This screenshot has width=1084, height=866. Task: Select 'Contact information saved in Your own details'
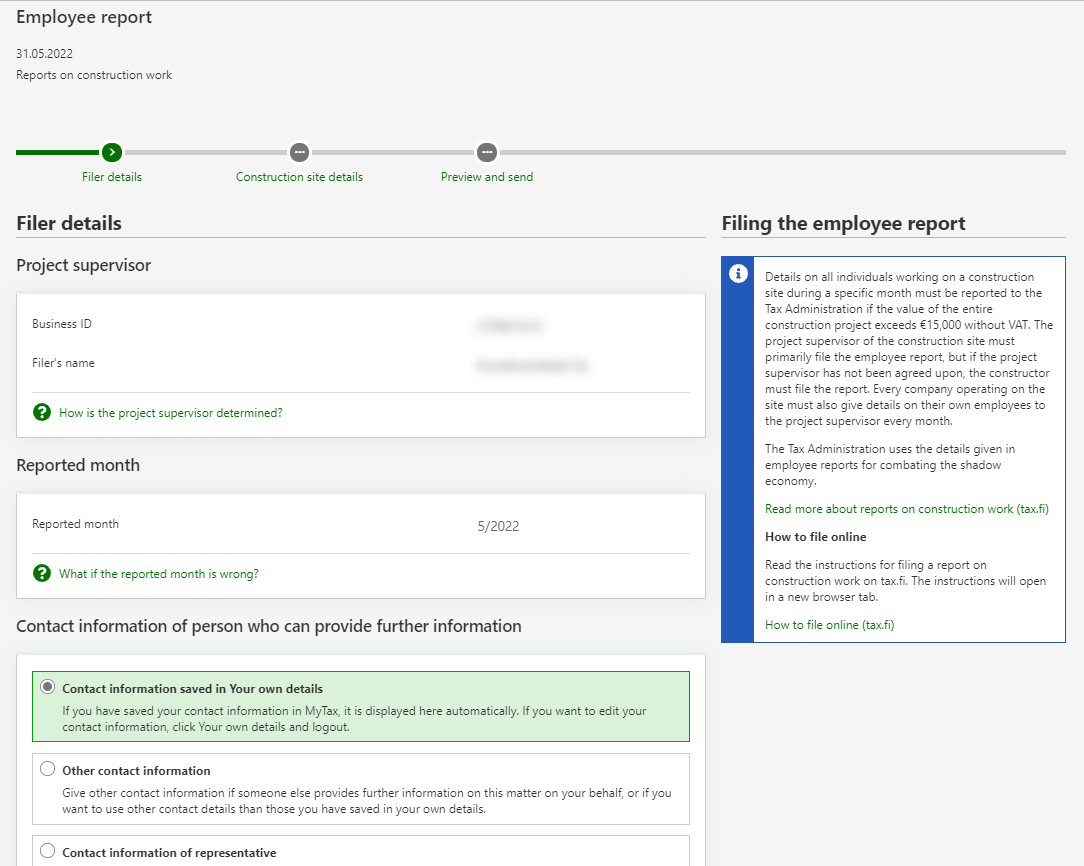(x=47, y=688)
